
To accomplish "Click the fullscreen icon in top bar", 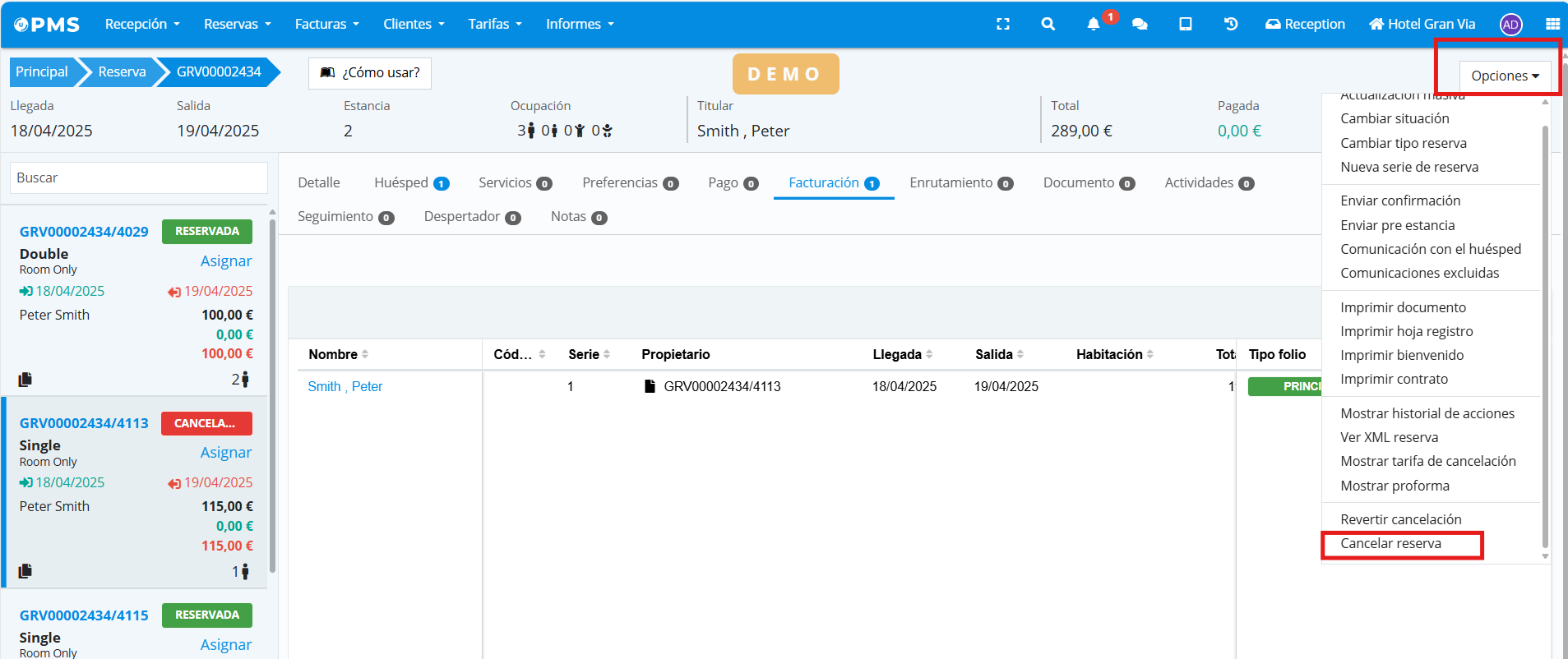I will point(1002,24).
